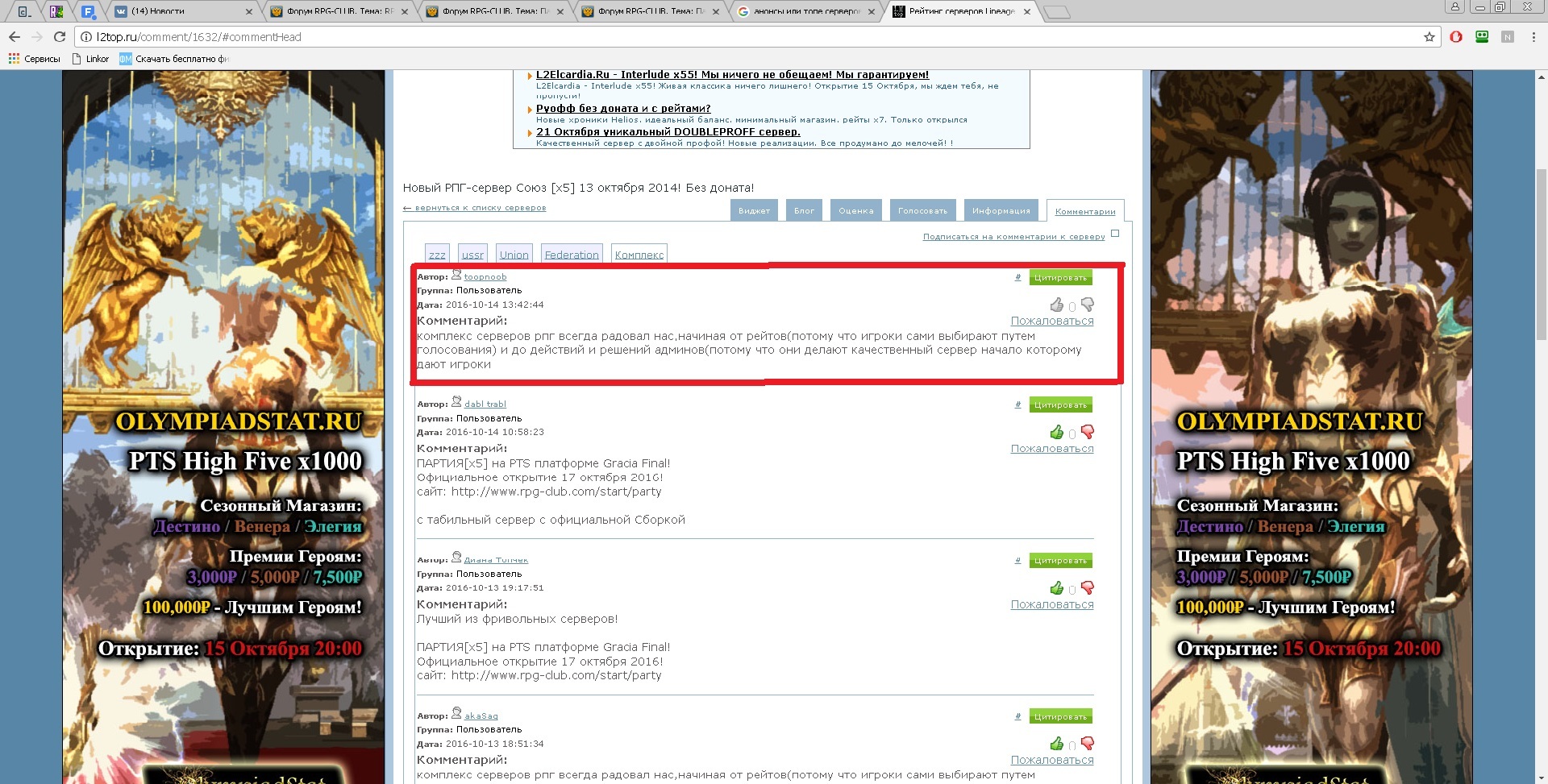Switch to the Виджет tab
The image size is (1548, 784).
pos(754,210)
